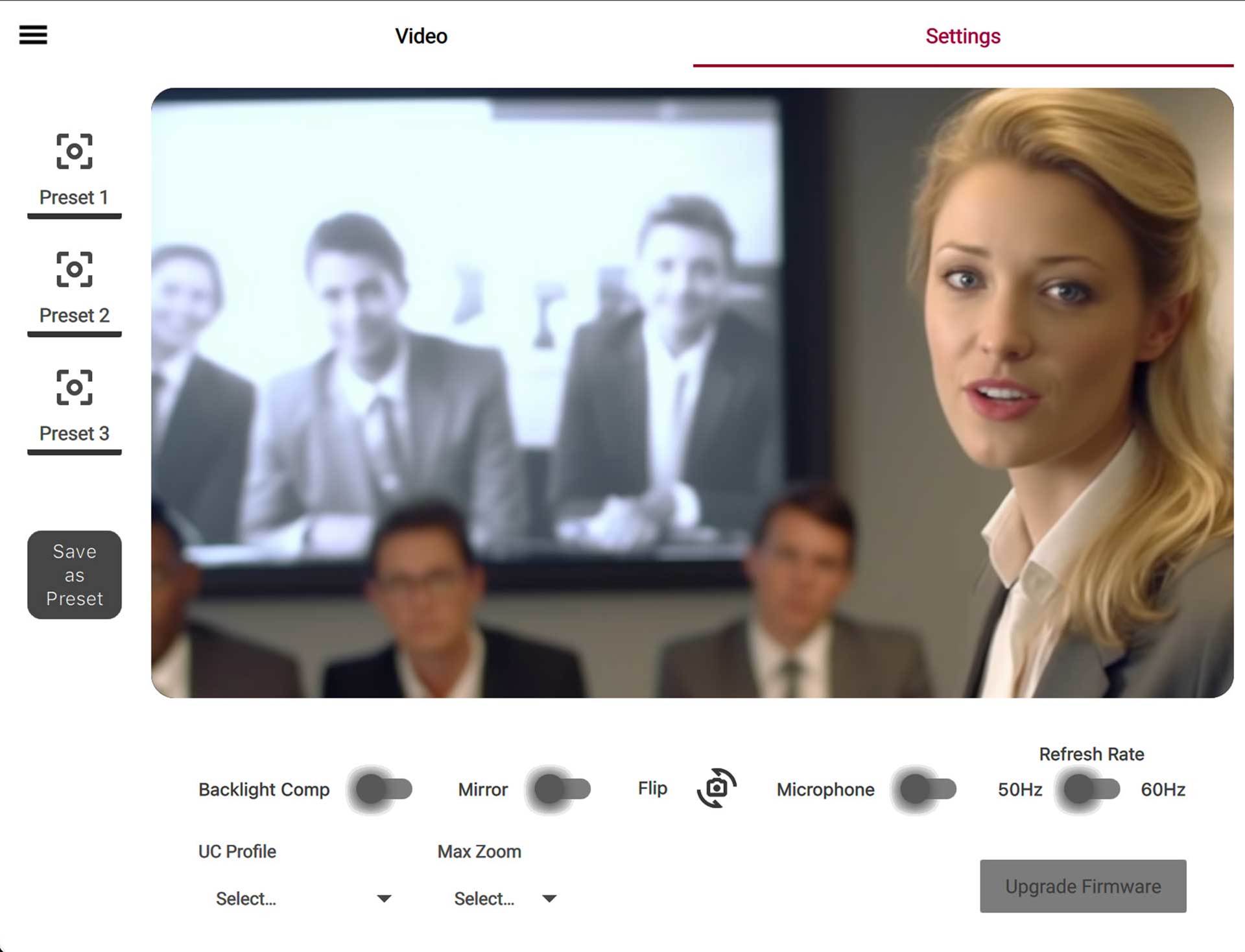Click the Save as Preset button
This screenshot has height=952, width=1245.
(74, 575)
